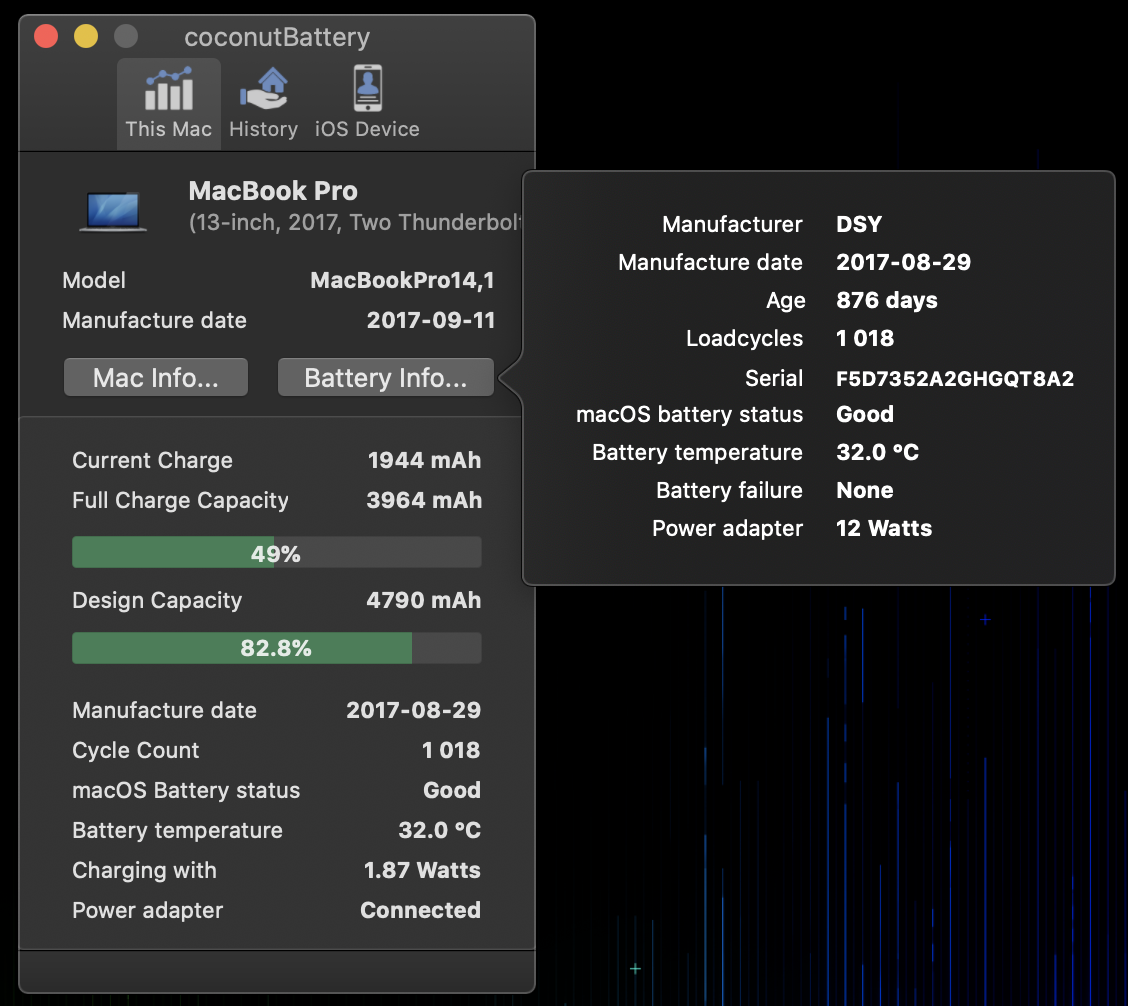Image resolution: width=1128 pixels, height=1006 pixels.
Task: Select the '1944 mAh' current charge value
Action: click(x=424, y=460)
